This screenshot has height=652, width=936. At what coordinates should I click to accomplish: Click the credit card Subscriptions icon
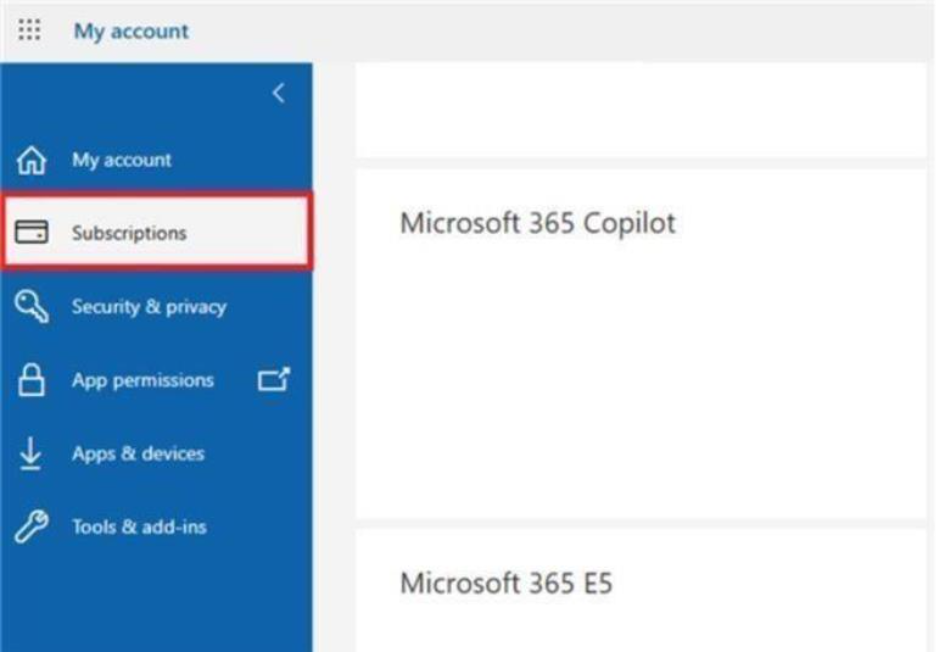(32, 232)
